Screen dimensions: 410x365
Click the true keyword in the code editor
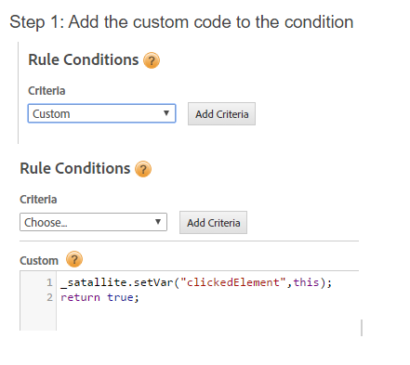[120, 297]
